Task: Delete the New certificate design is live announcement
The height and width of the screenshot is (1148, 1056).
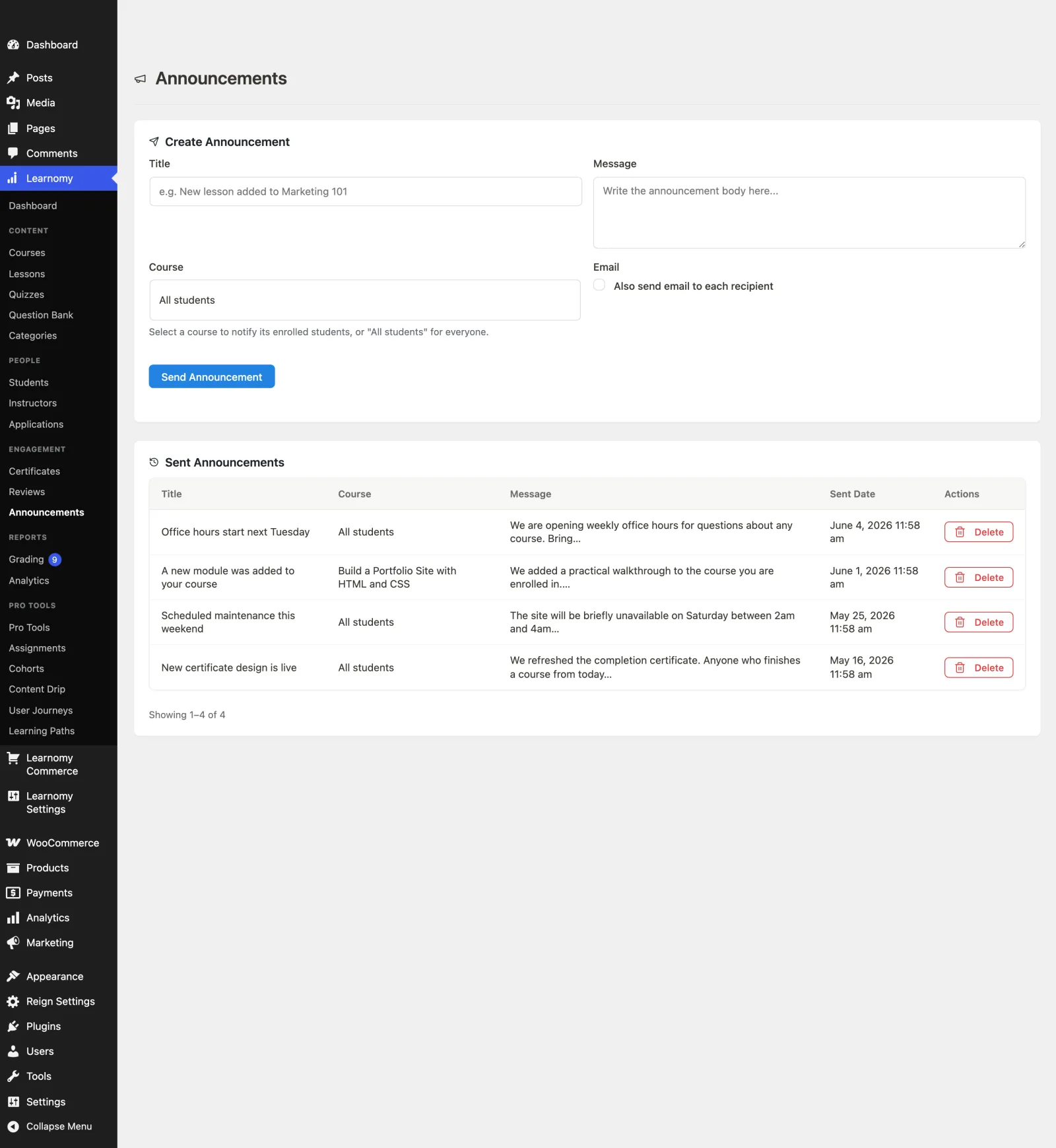Action: pos(979,668)
